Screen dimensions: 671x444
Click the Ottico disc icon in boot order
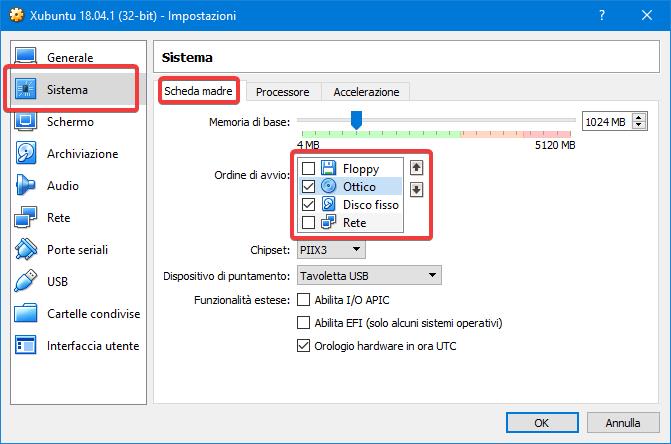pos(328,186)
